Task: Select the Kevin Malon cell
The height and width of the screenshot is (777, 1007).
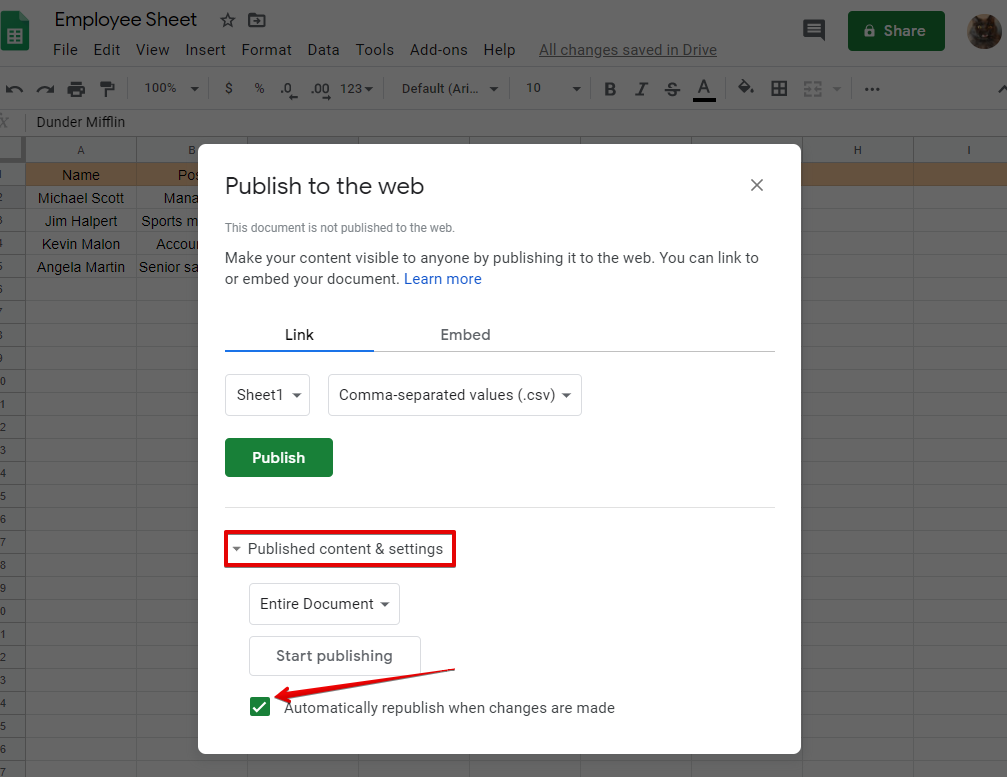Action: [81, 244]
